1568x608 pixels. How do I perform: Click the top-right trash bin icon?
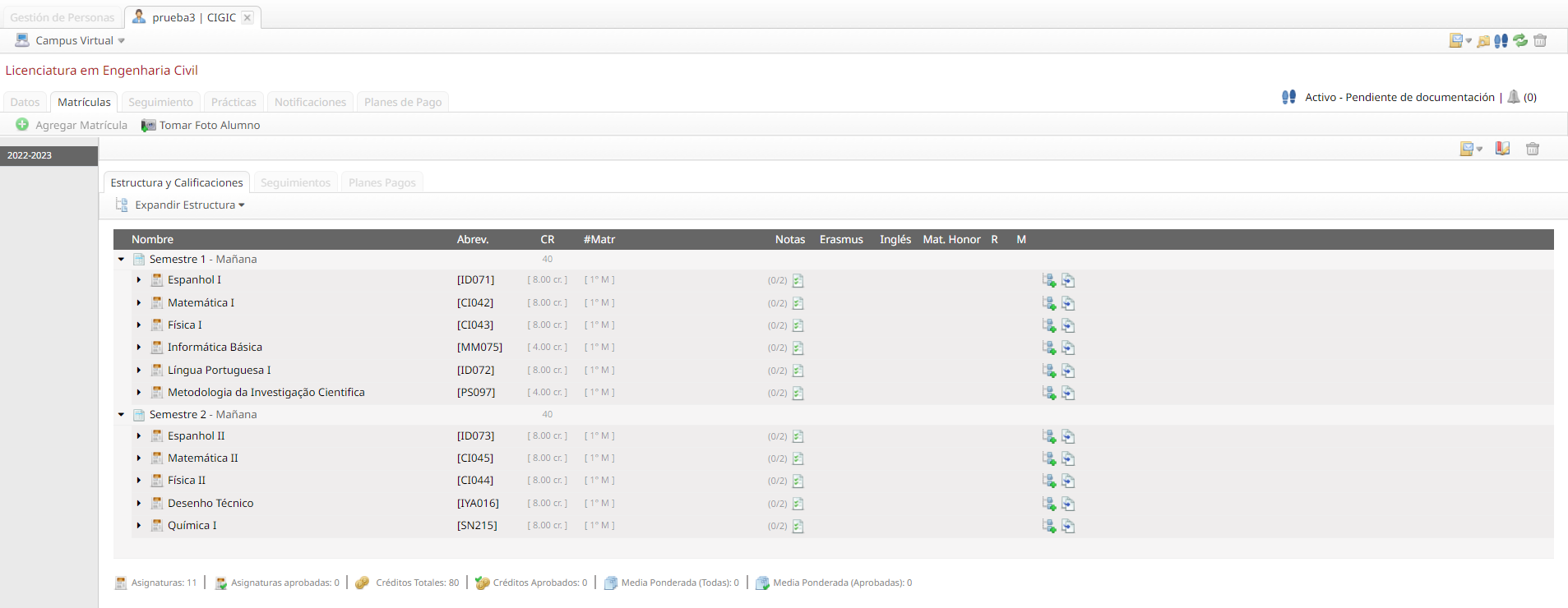1540,40
